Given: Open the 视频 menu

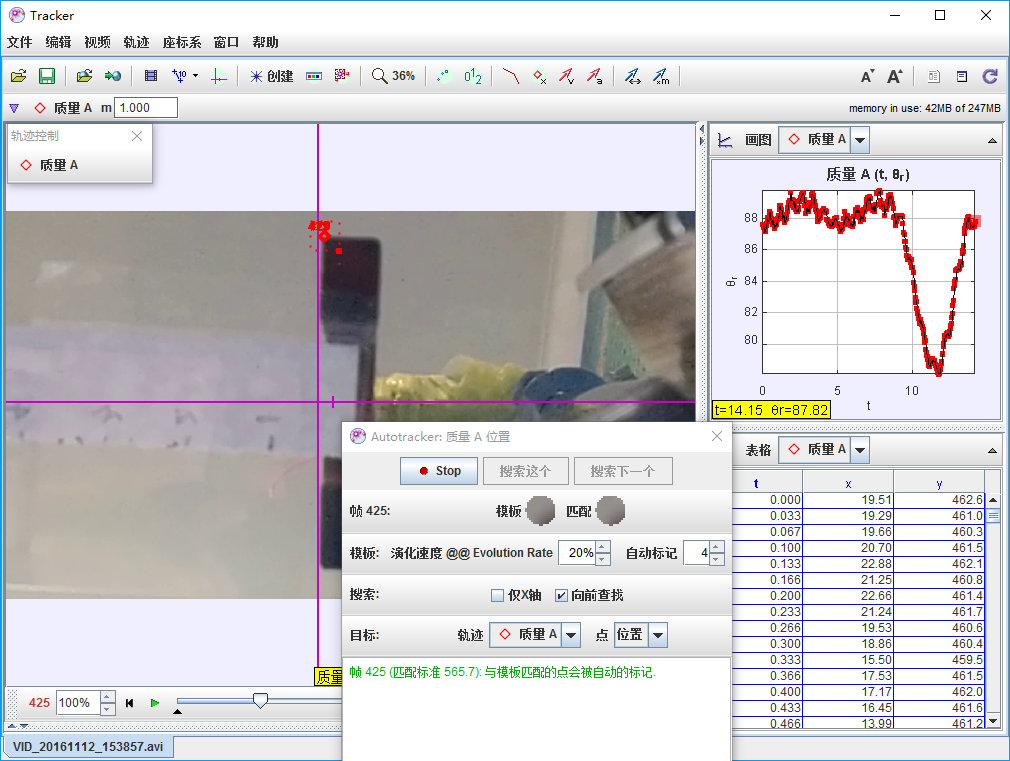Looking at the screenshot, I should (96, 42).
